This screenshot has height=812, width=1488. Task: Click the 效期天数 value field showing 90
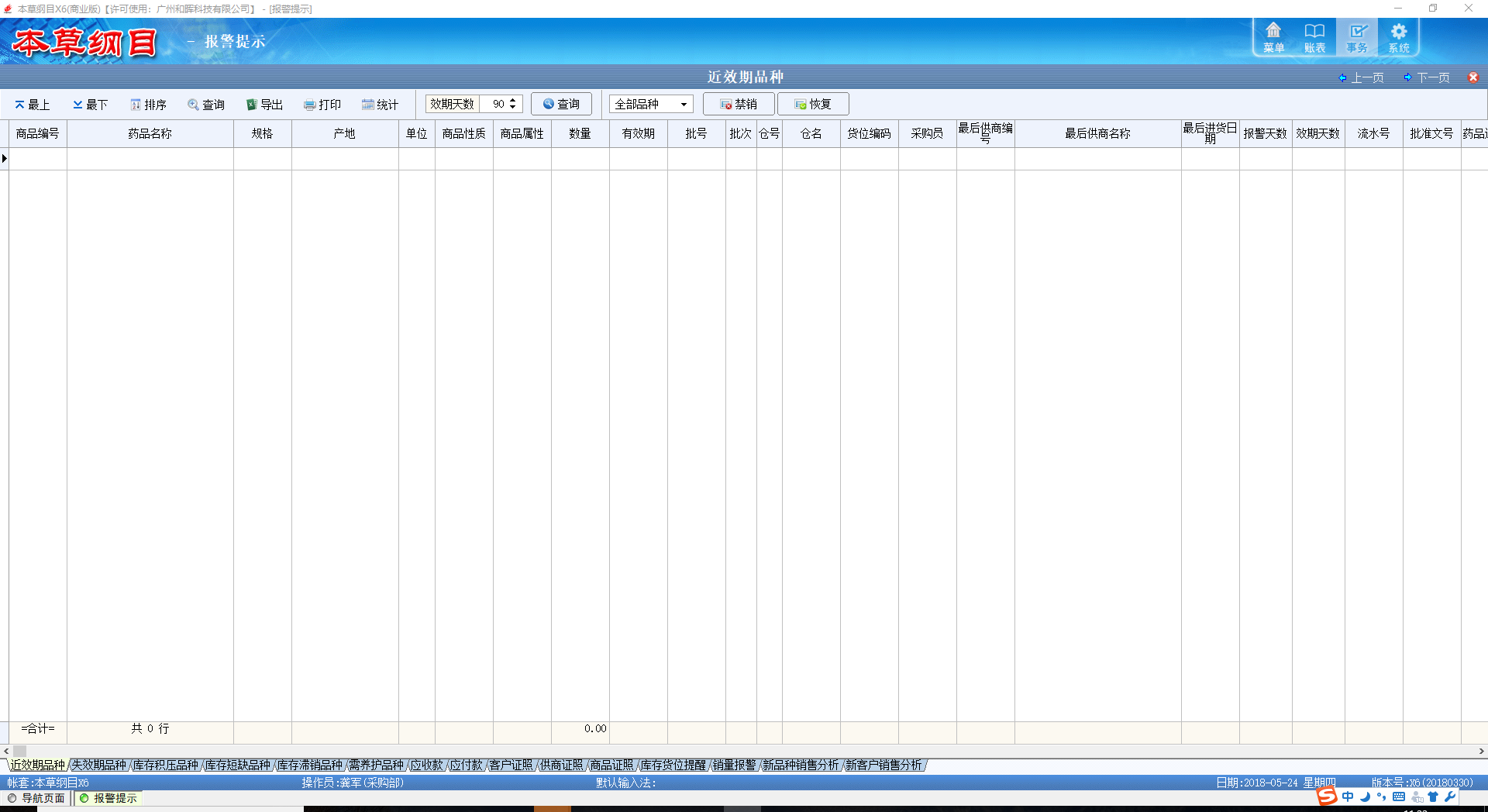click(494, 104)
